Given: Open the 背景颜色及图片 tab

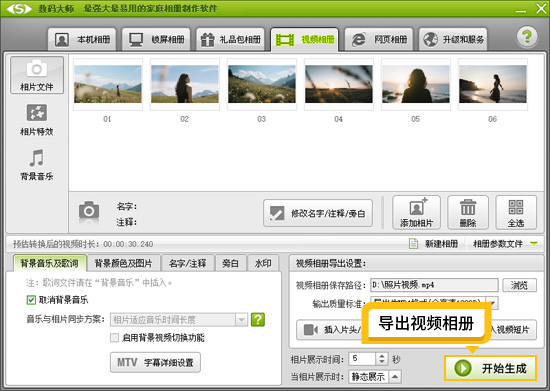Looking at the screenshot, I should [123, 263].
